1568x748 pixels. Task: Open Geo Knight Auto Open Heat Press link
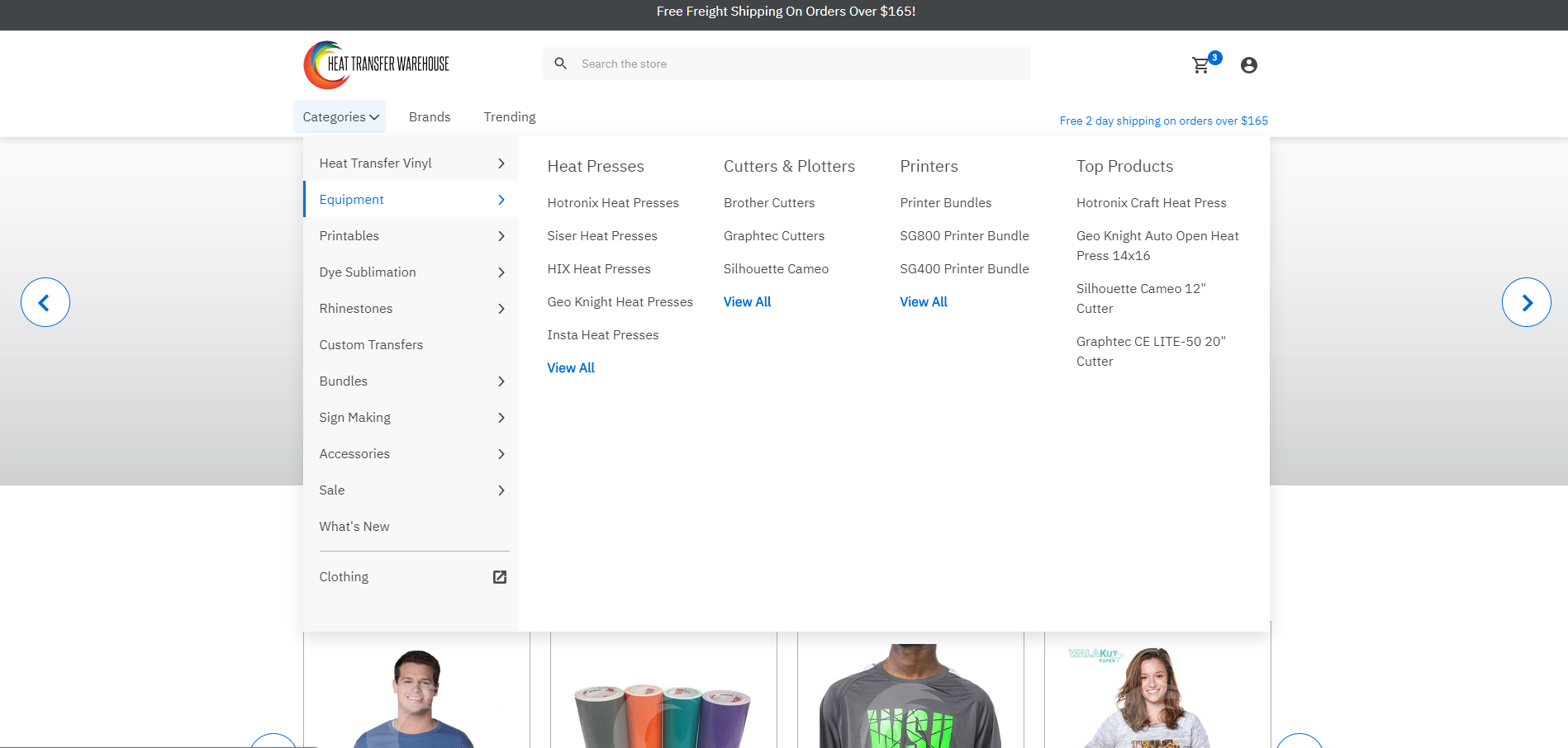tap(1157, 246)
